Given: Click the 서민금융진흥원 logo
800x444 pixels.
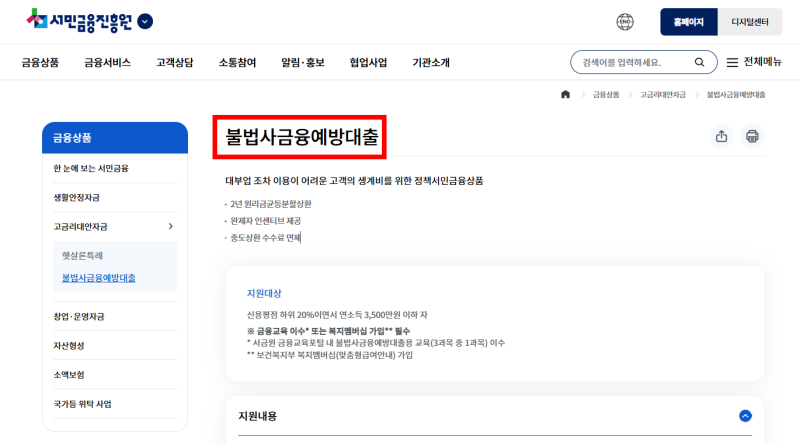Looking at the screenshot, I should coord(79,21).
